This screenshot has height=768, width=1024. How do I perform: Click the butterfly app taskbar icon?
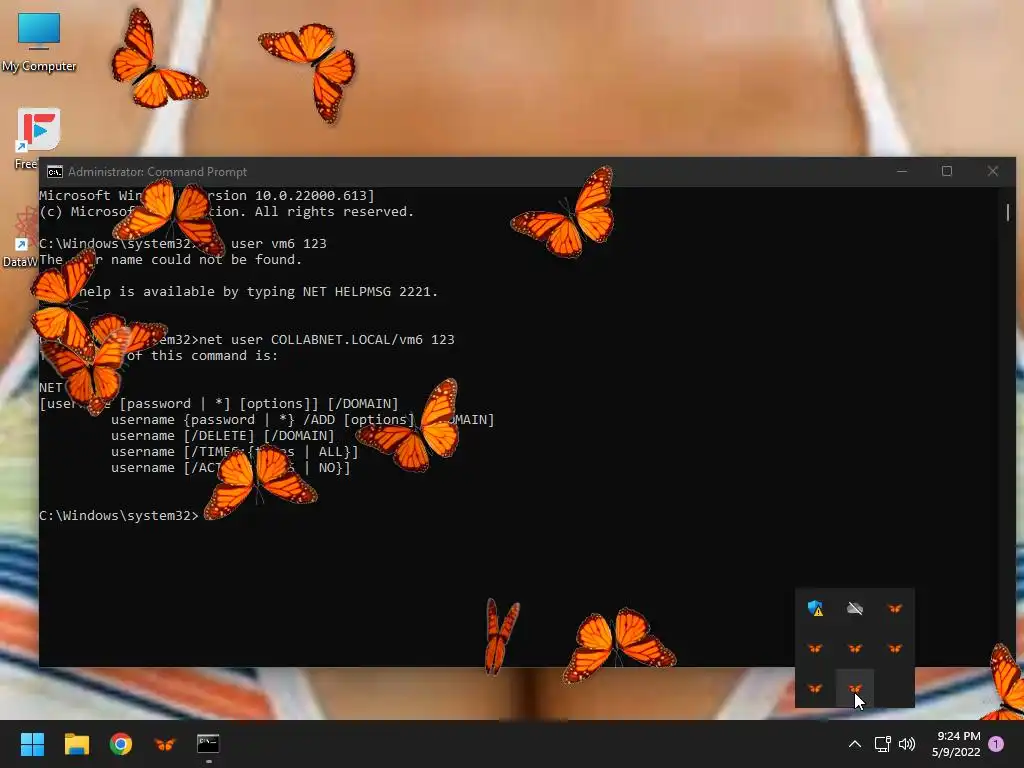pos(165,744)
